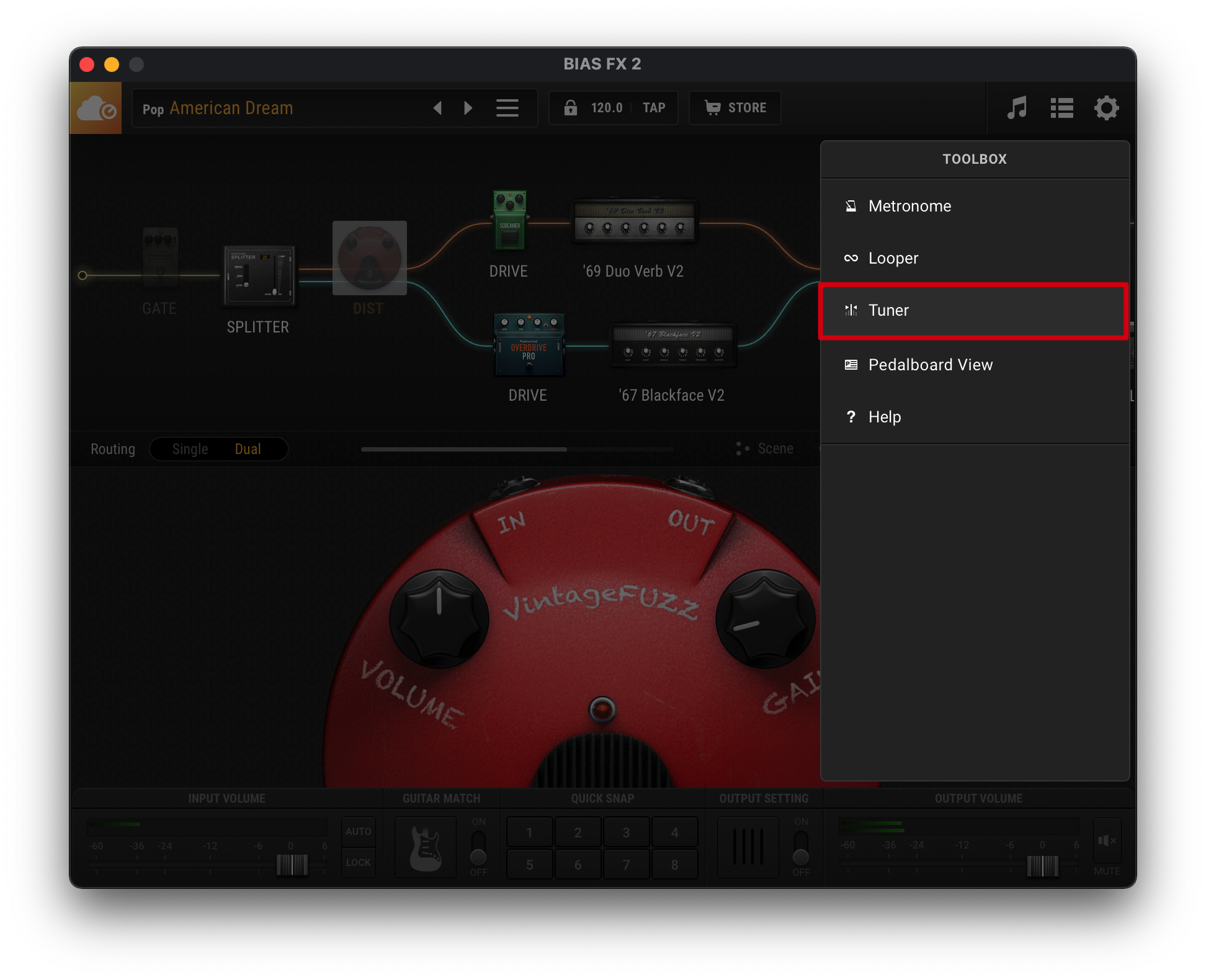Click the Pop category label
Viewport: 1206px width, 980px height.
[x=153, y=110]
